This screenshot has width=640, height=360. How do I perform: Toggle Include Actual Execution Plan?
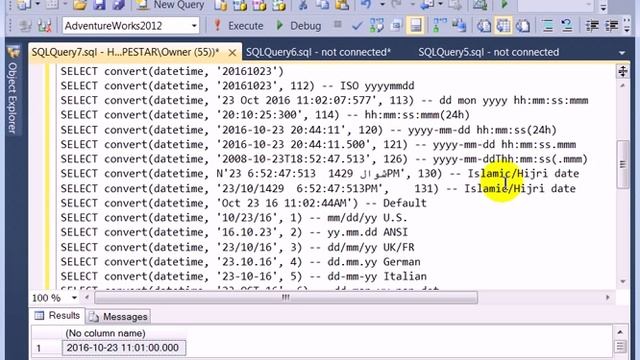point(439,26)
